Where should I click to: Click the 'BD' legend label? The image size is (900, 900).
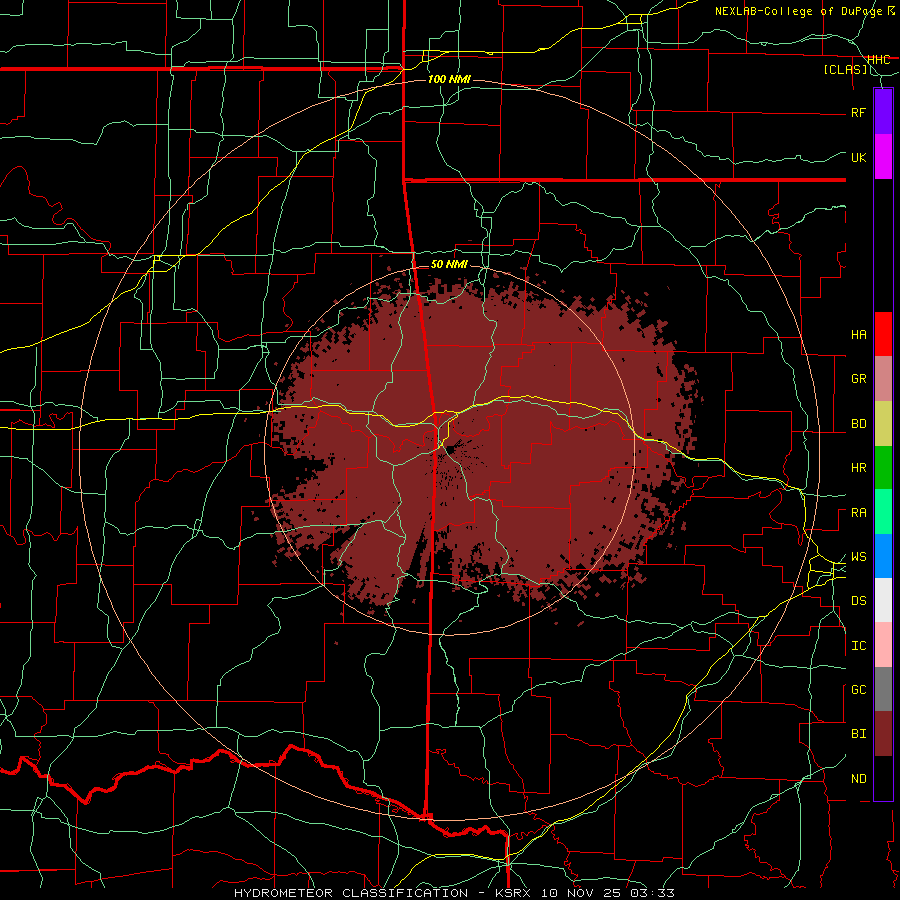(x=859, y=424)
